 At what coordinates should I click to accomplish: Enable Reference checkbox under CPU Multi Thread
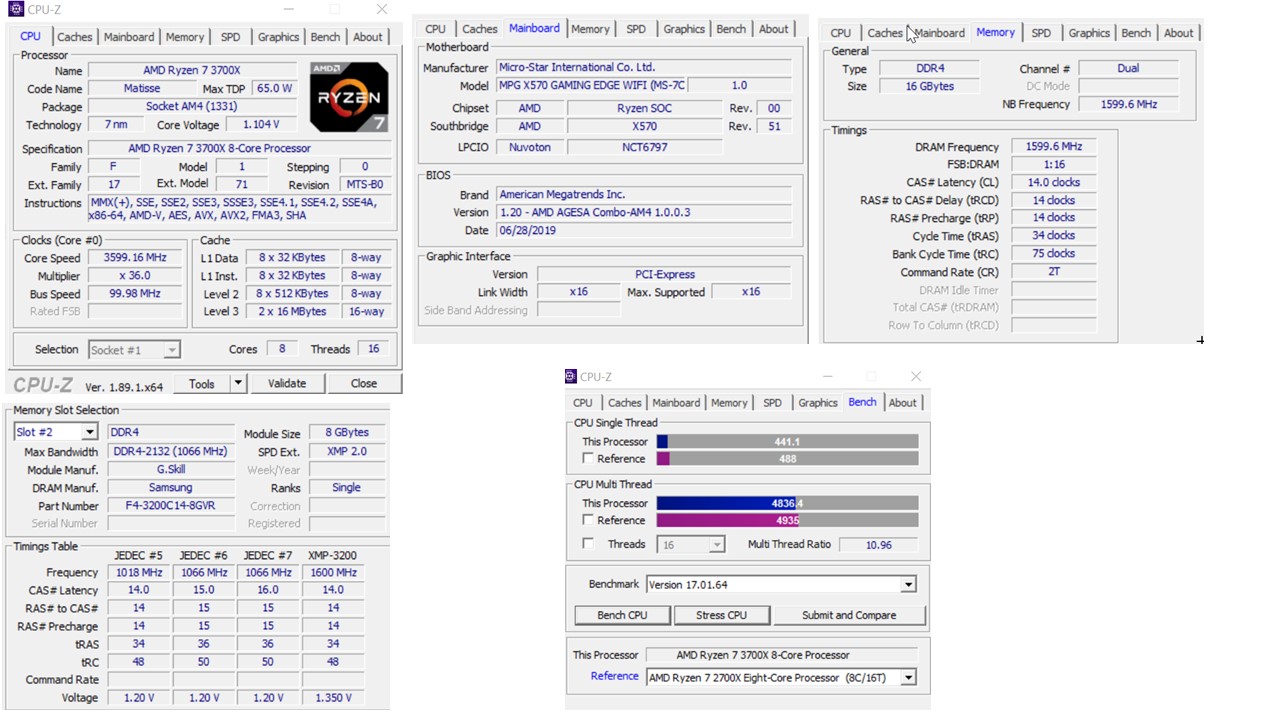coord(588,521)
